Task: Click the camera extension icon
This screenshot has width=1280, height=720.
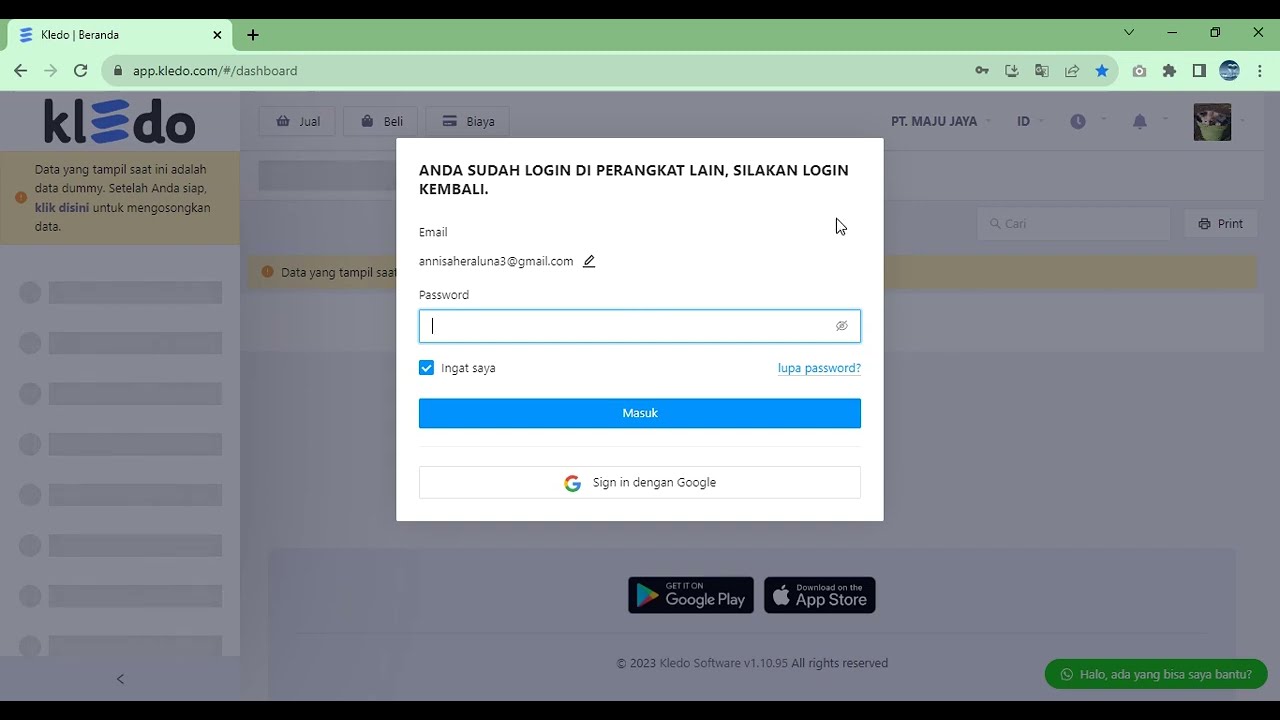Action: [1139, 71]
